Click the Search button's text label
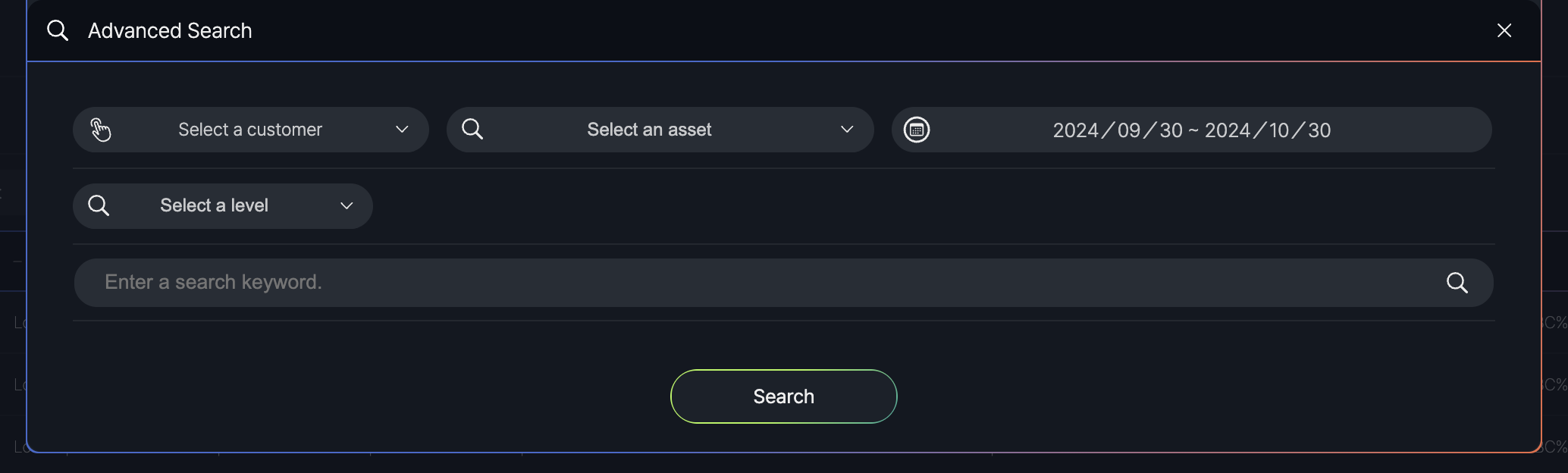 783,396
